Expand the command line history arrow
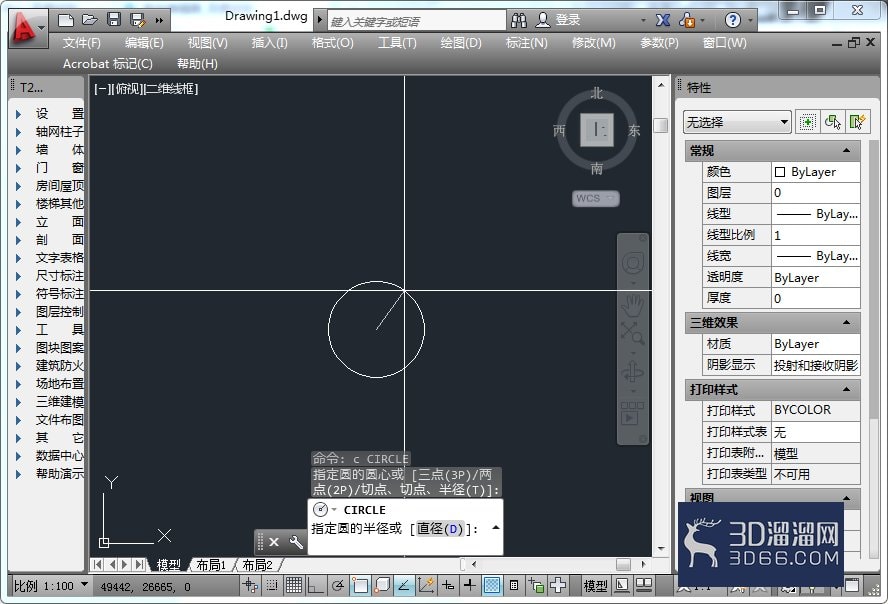The image size is (888, 604). pos(496,528)
